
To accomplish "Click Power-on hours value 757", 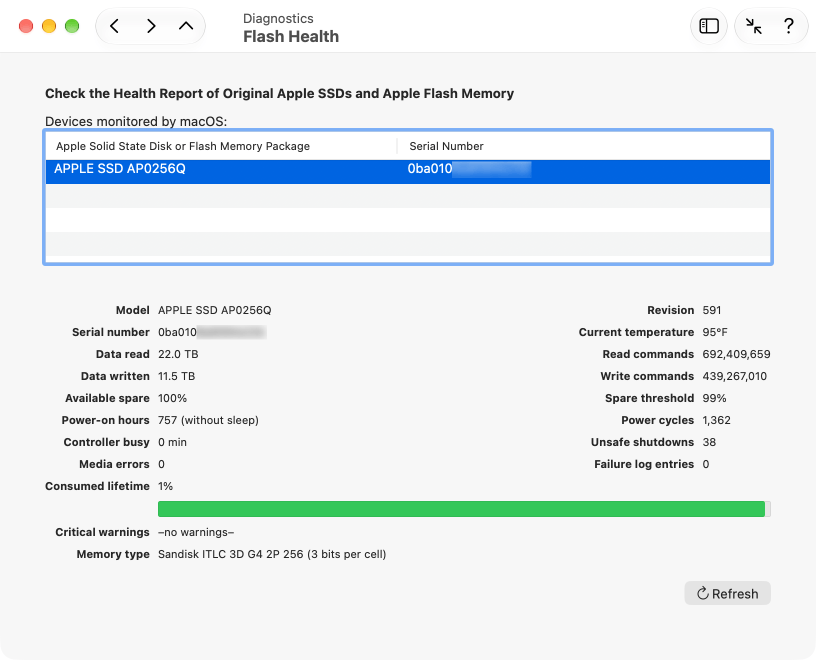I will coord(208,420).
